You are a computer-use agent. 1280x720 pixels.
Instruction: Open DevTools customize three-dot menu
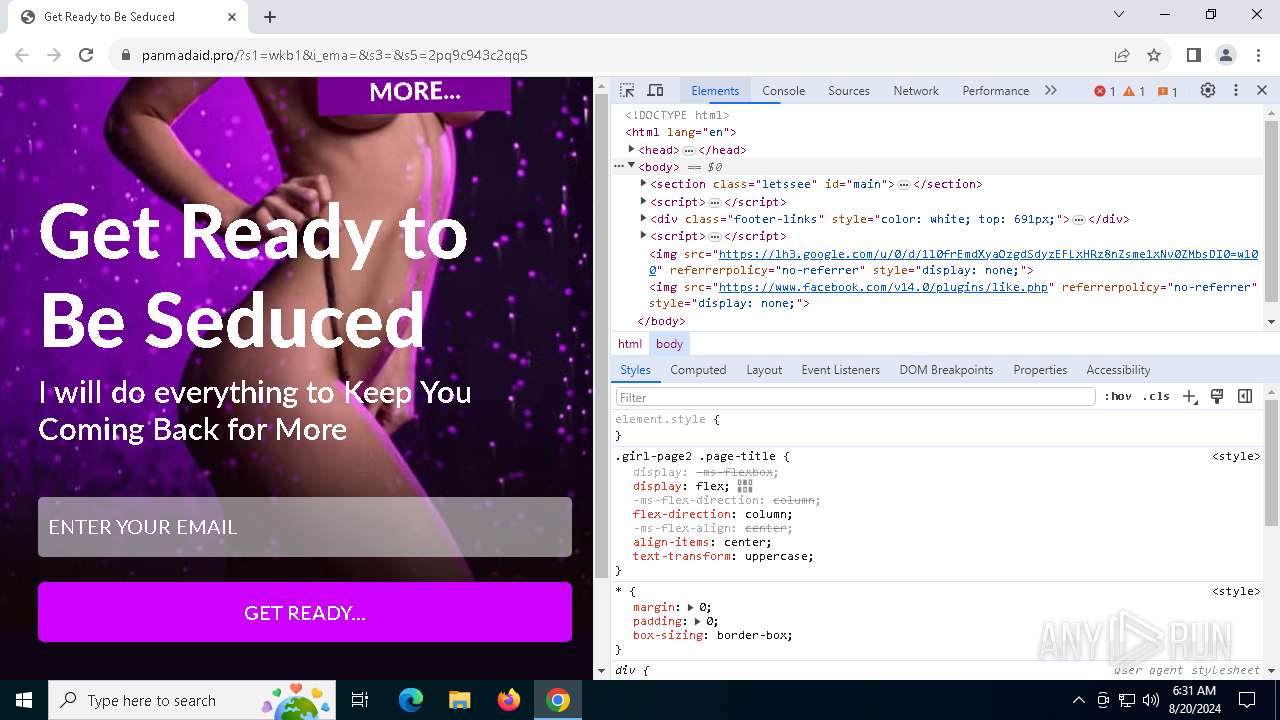tap(1236, 90)
